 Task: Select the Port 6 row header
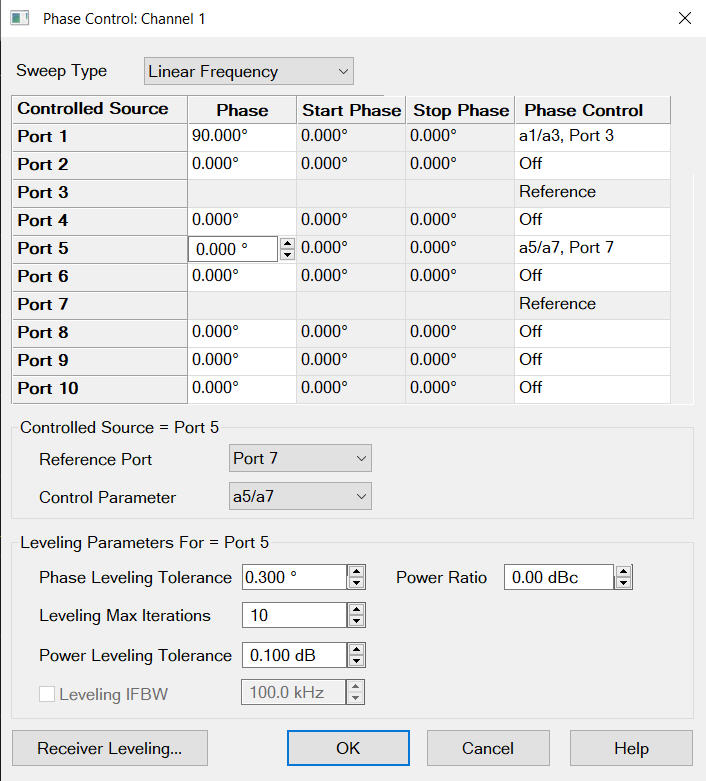tap(100, 277)
